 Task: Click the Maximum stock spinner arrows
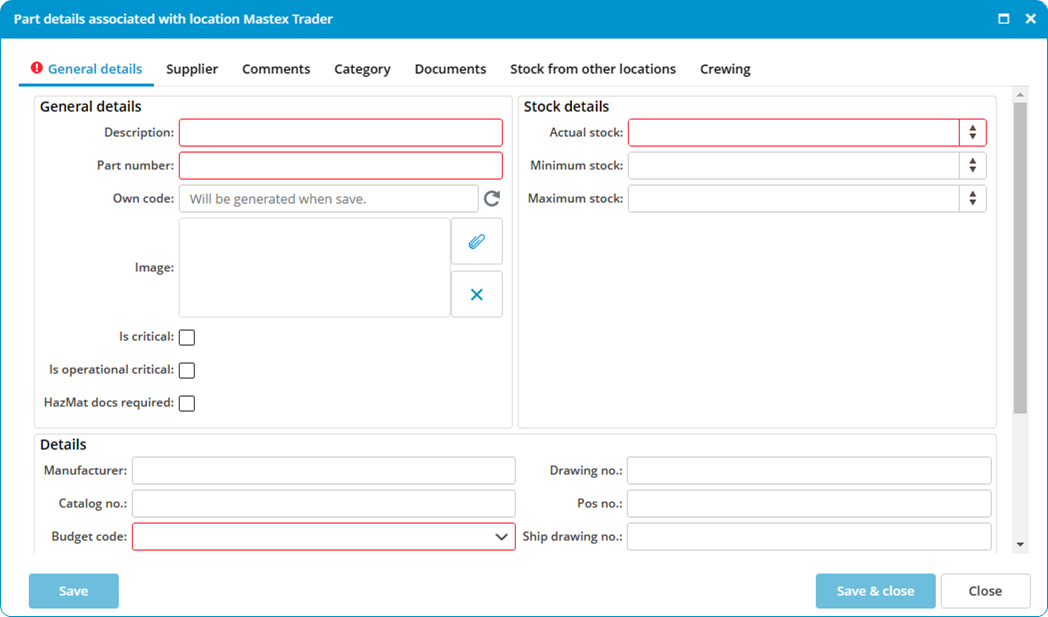(972, 199)
